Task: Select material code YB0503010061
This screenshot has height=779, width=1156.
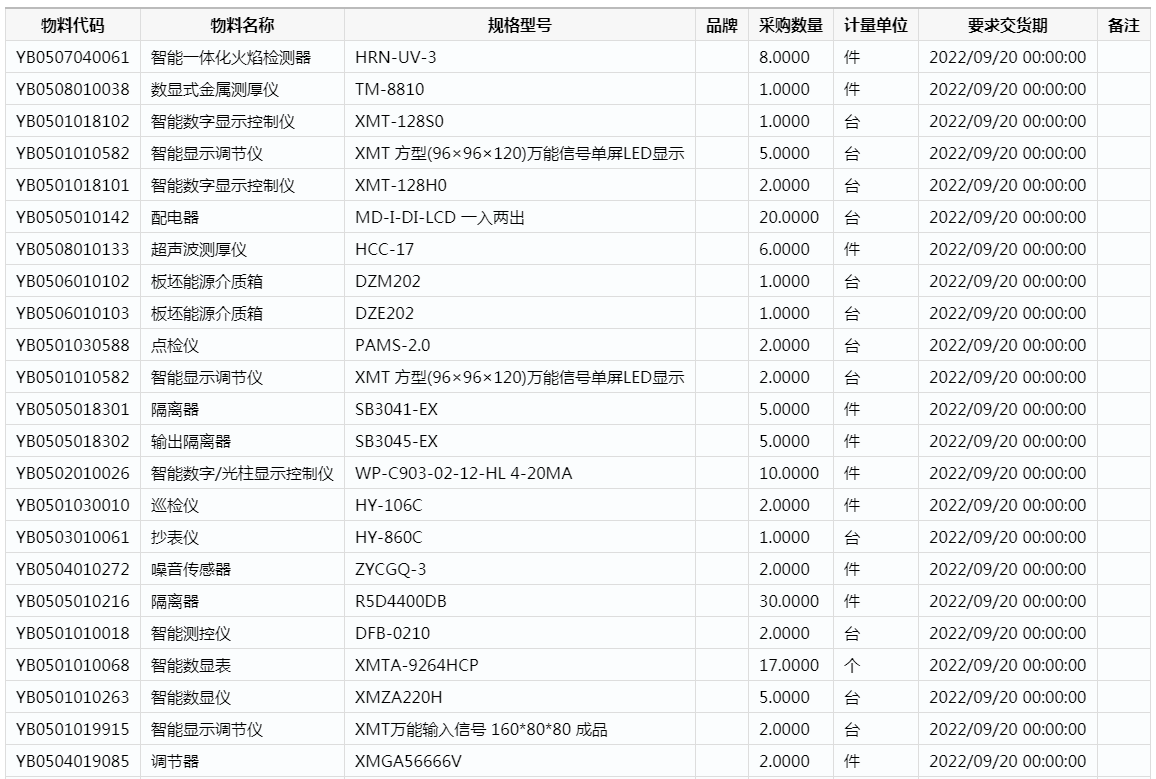Action: 73,537
